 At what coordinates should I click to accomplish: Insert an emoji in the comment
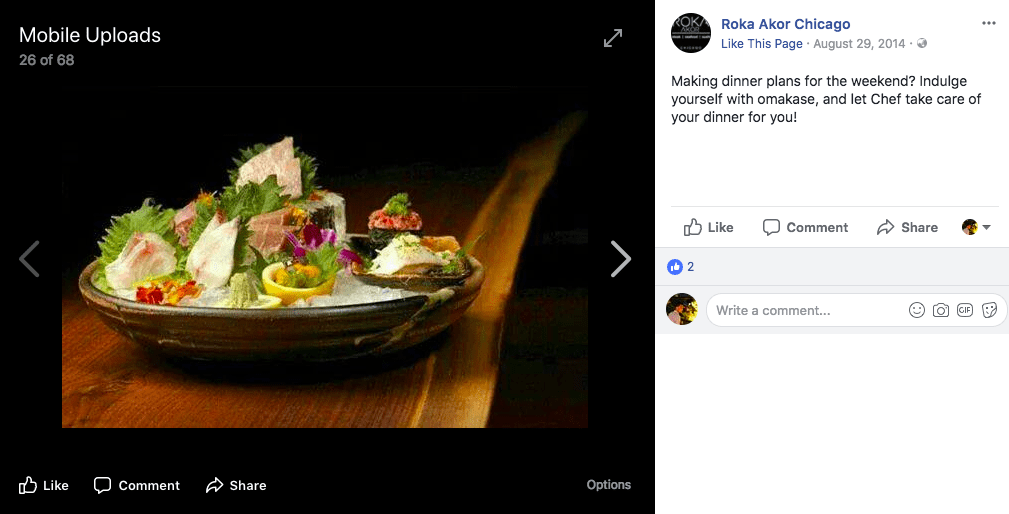pyautogui.click(x=917, y=310)
